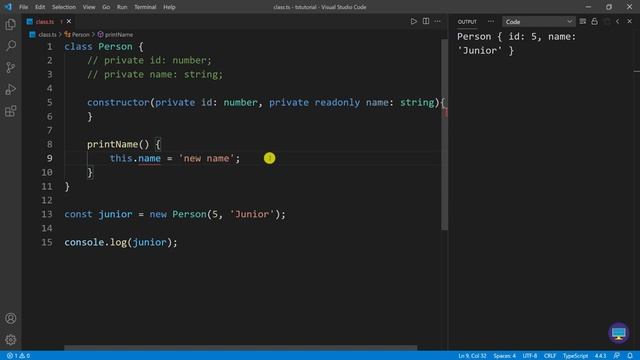640x360 pixels.
Task: Split the editor to the right
Action: 426,21
